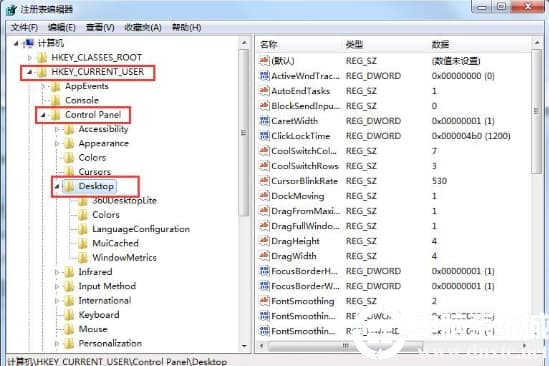549x366 pixels.
Task: Select the DragWidth value name
Action: tap(294, 256)
